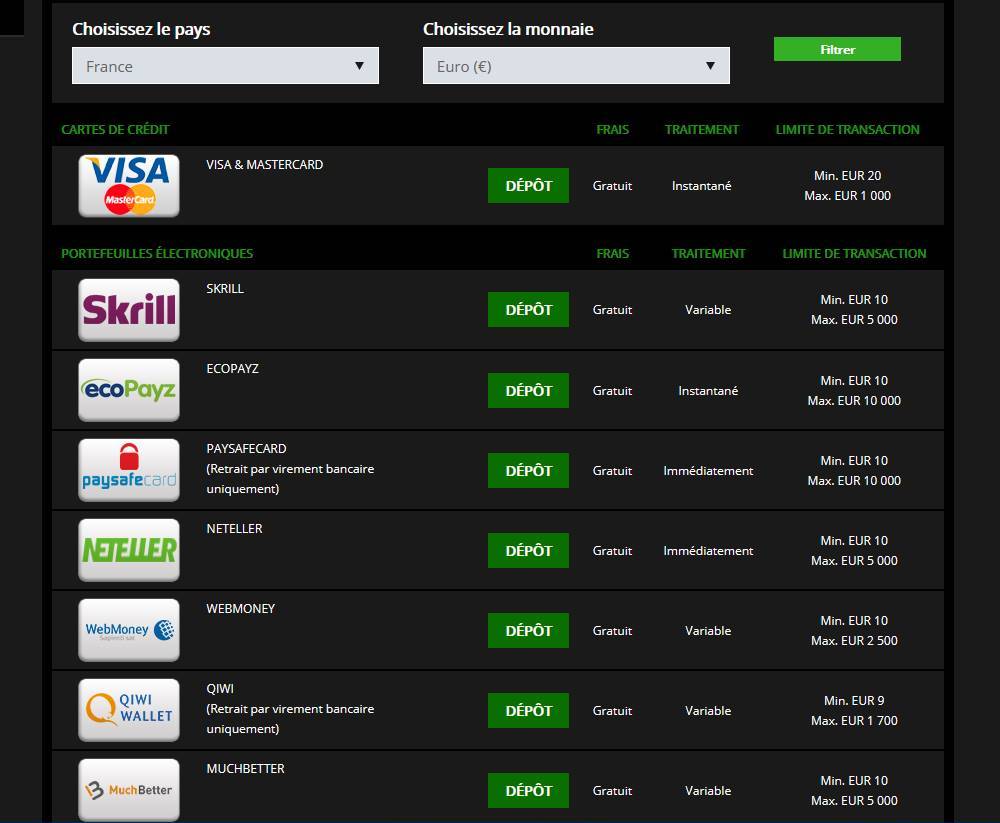Click DÉPÔT for Visa & MasterCard

point(529,186)
